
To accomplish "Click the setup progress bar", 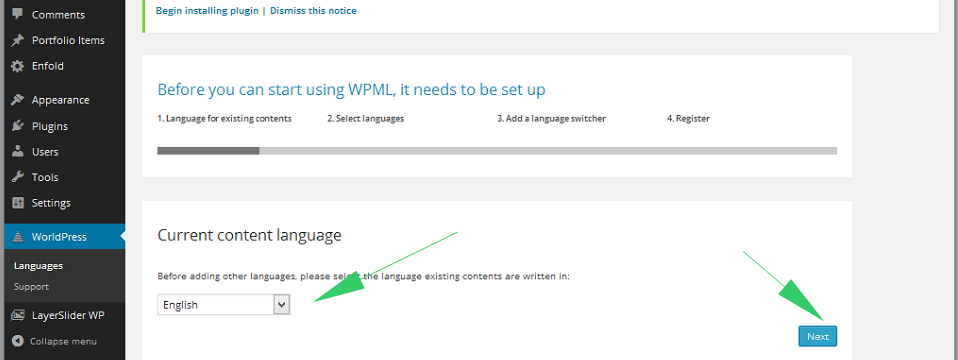I will coord(497,150).
